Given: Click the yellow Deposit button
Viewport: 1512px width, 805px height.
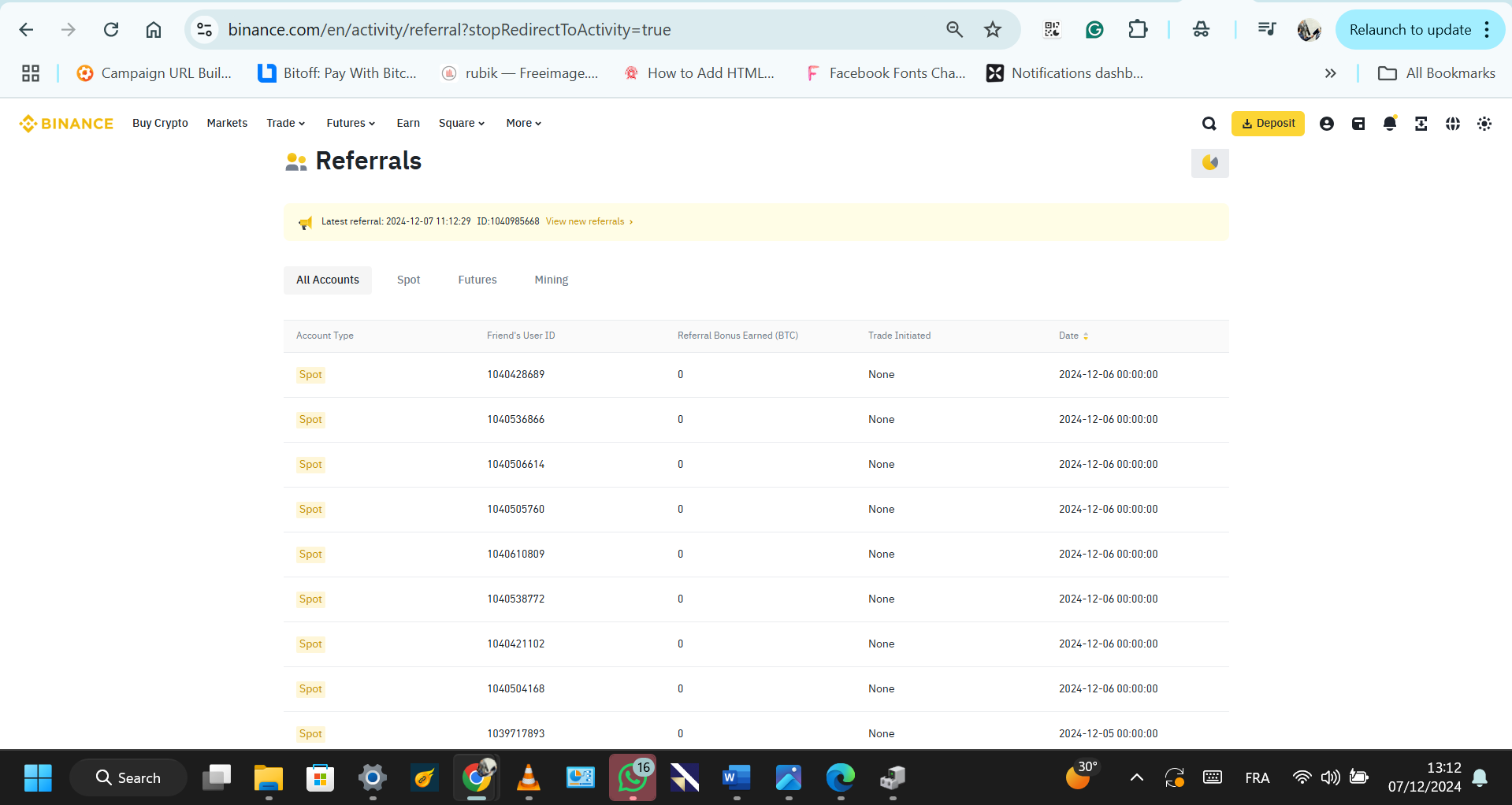Looking at the screenshot, I should click(1268, 124).
